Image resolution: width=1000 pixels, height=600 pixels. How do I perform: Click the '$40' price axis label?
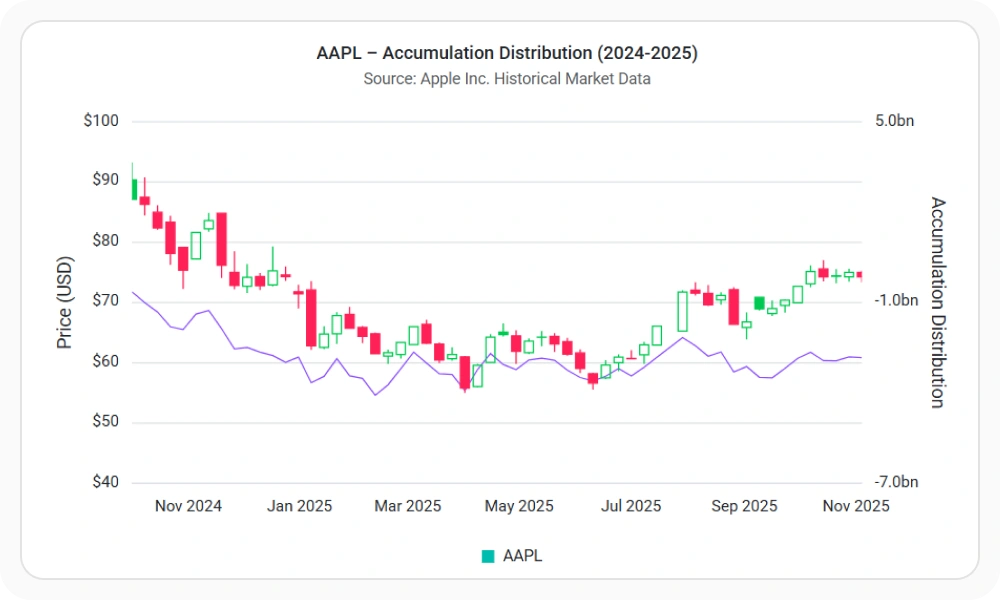pyautogui.click(x=105, y=482)
